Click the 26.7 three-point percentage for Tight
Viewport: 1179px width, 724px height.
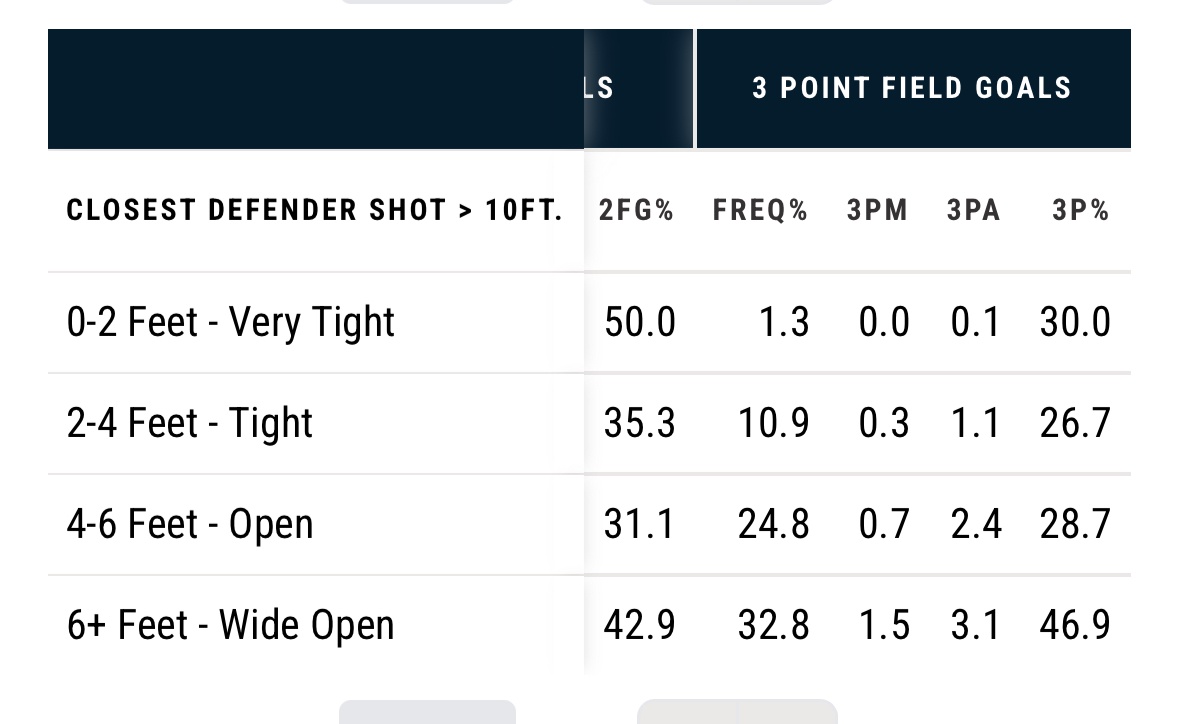[x=1075, y=423]
